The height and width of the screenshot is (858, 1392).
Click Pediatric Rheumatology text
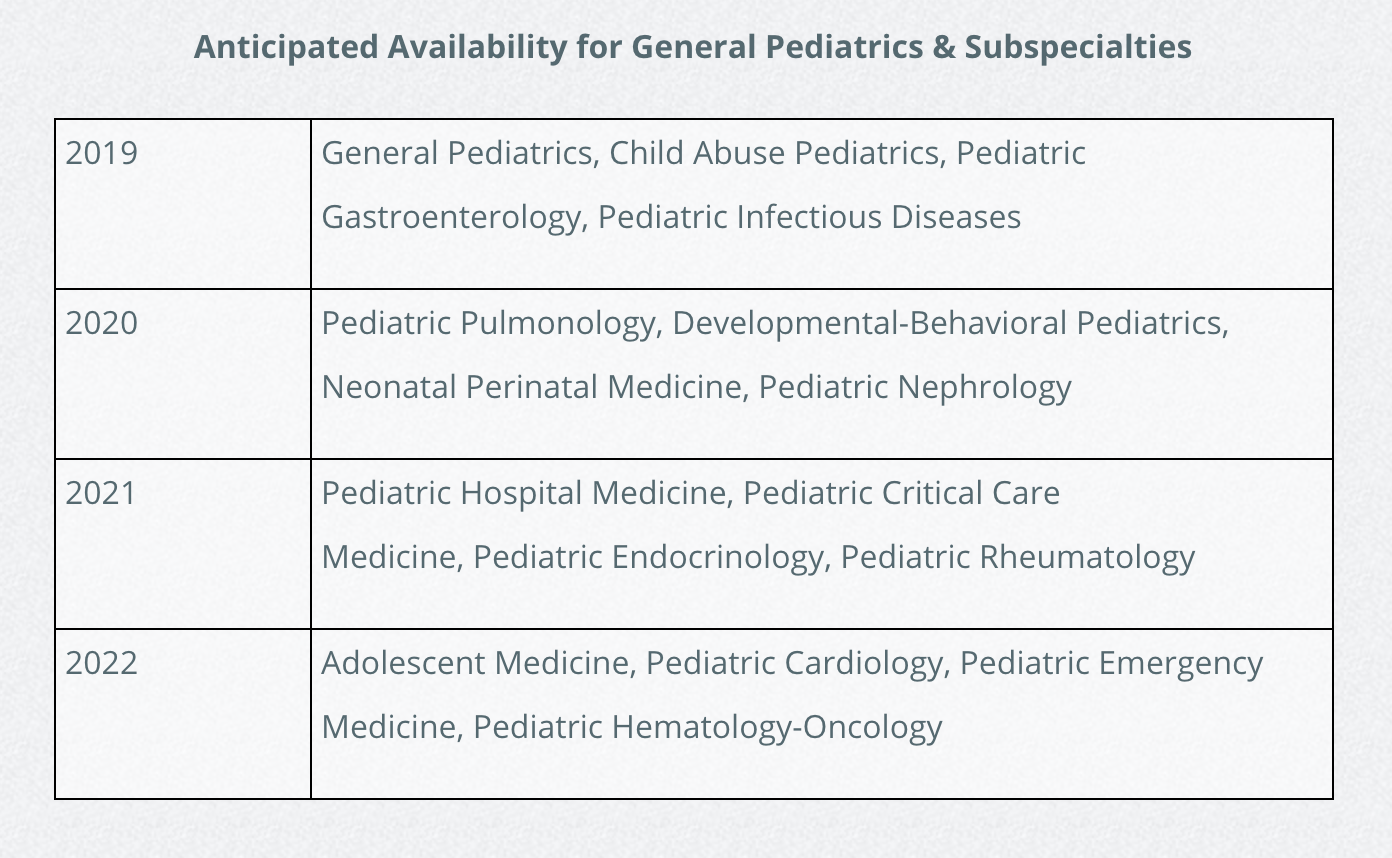pyautogui.click(x=1017, y=557)
